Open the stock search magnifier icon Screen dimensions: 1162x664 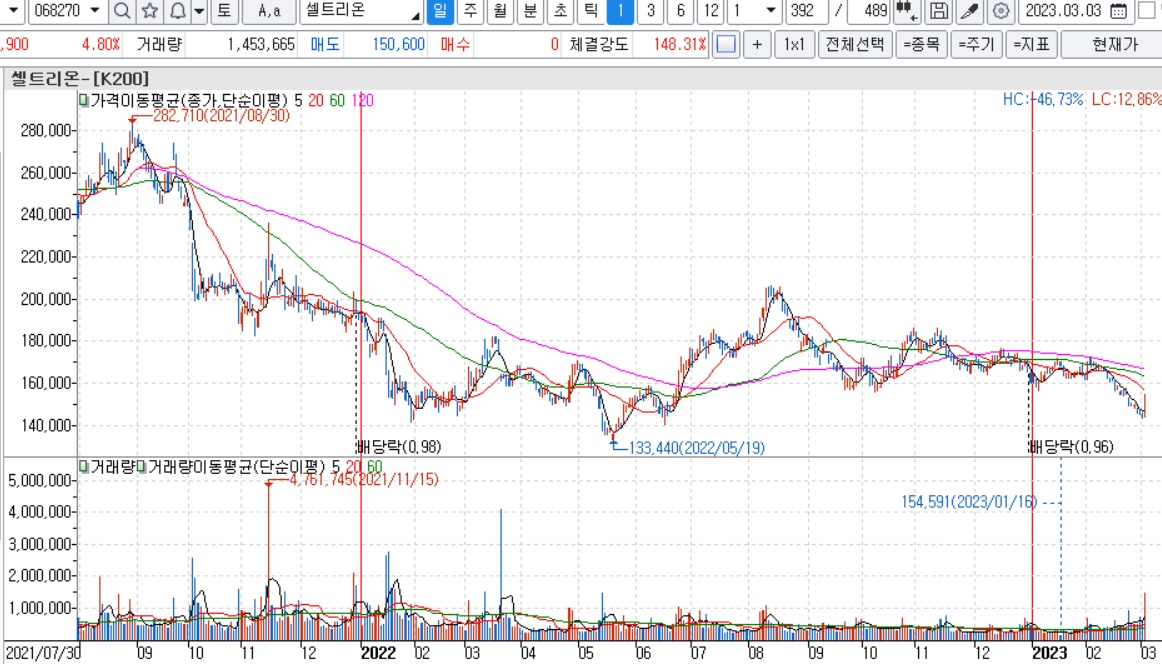click(x=122, y=10)
